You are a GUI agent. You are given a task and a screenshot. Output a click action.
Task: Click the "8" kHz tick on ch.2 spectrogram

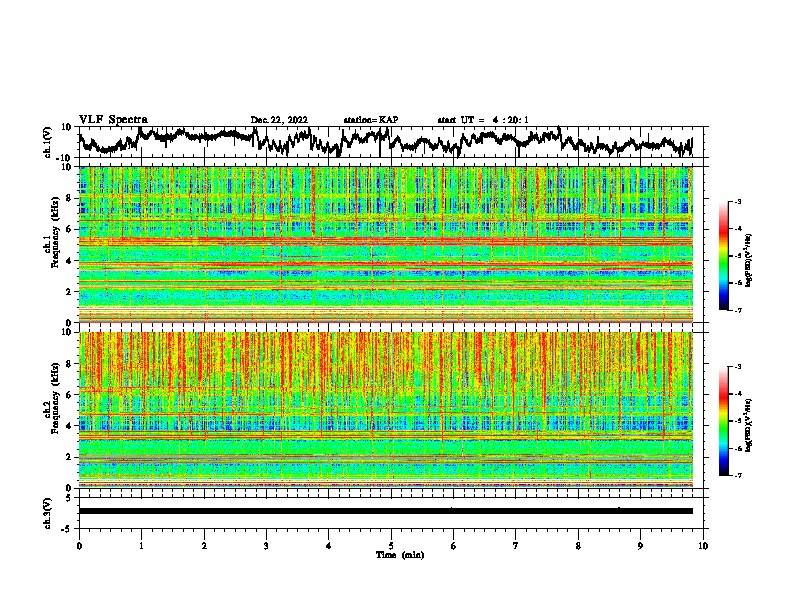coord(70,364)
